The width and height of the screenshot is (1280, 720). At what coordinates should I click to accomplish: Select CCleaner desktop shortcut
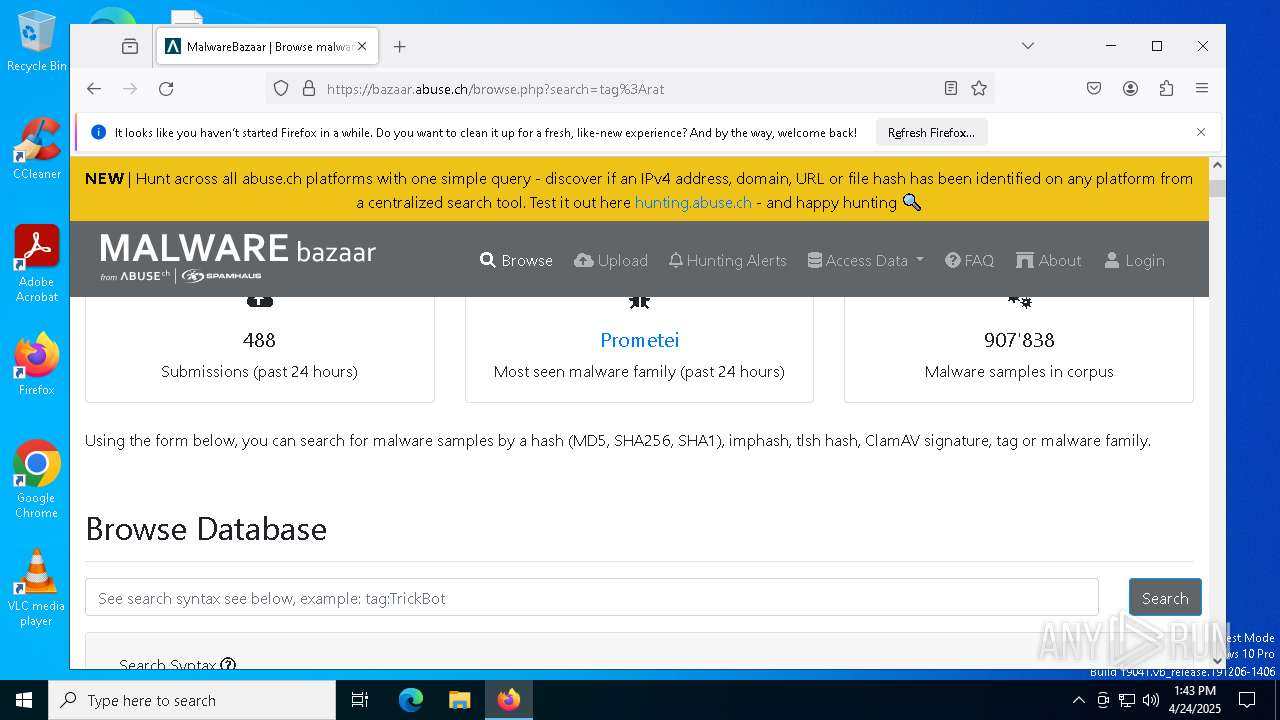[36, 148]
